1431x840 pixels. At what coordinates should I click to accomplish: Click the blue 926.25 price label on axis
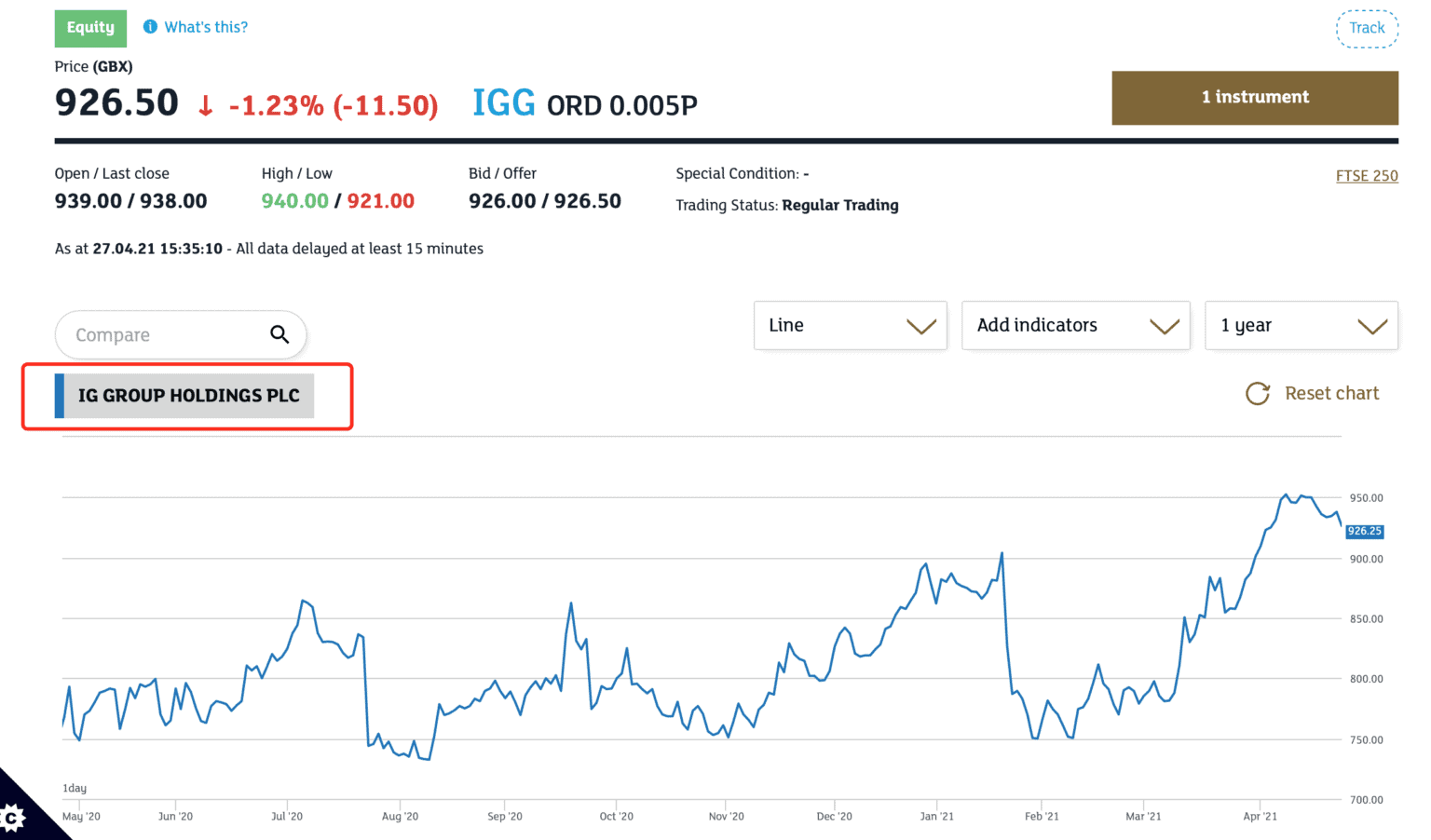(1364, 532)
